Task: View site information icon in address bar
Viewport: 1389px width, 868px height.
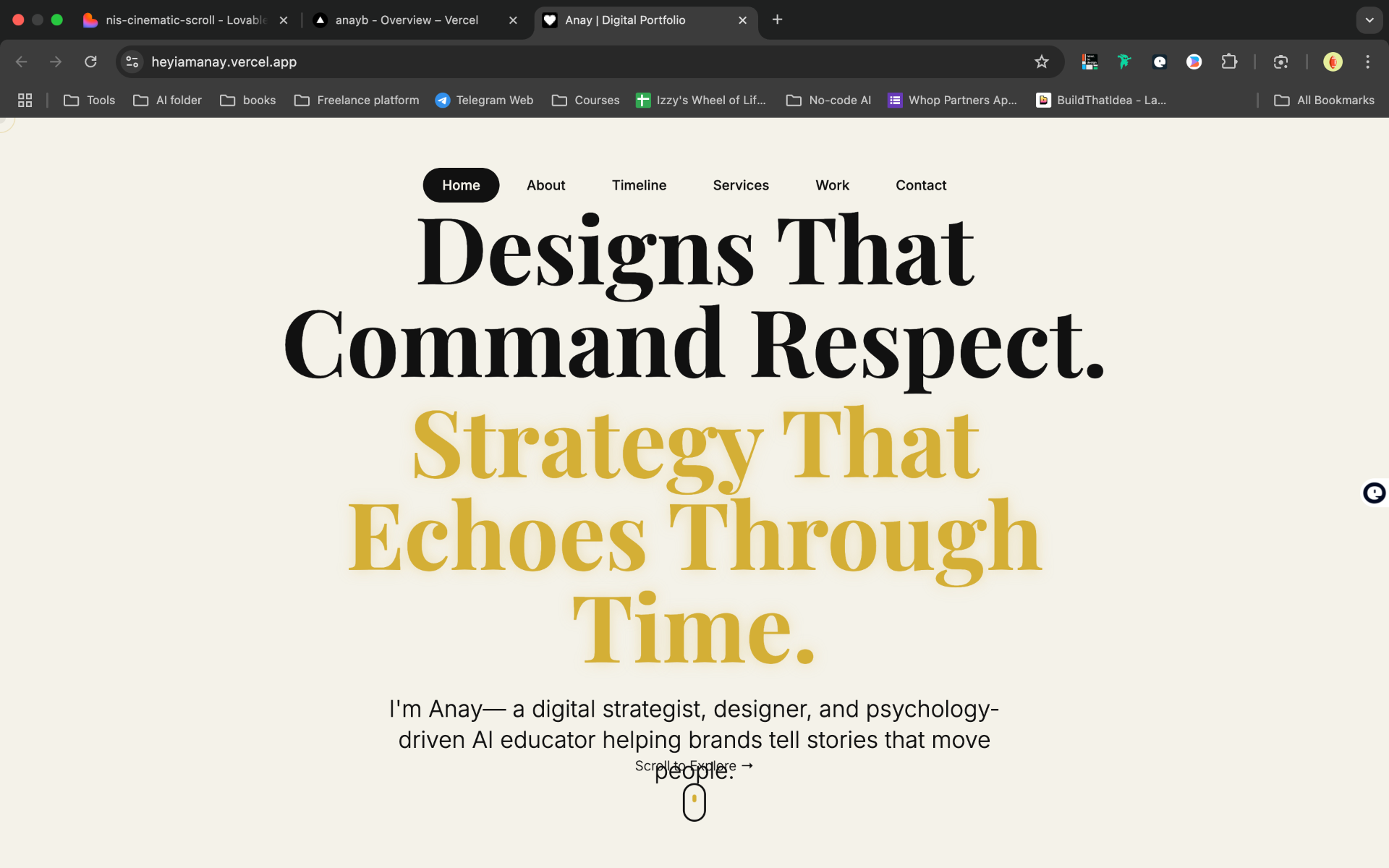Action: click(x=132, y=61)
